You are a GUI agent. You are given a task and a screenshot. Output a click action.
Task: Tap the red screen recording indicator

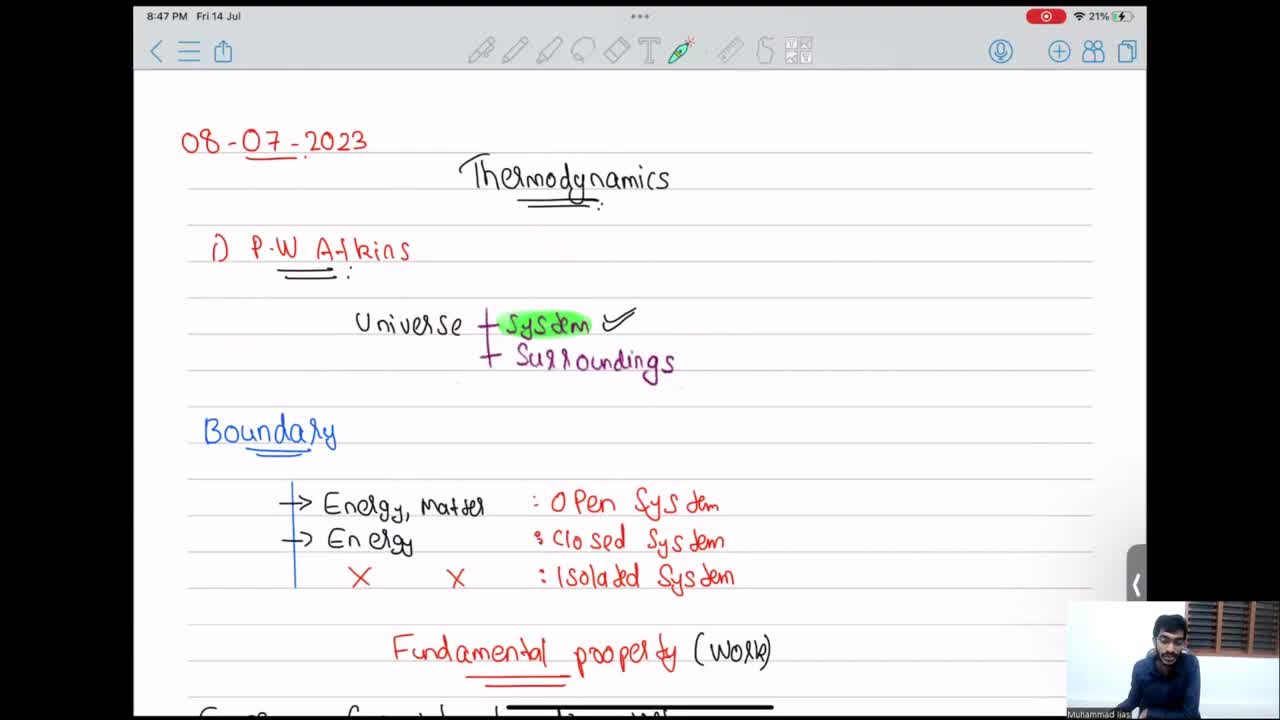pos(1046,16)
